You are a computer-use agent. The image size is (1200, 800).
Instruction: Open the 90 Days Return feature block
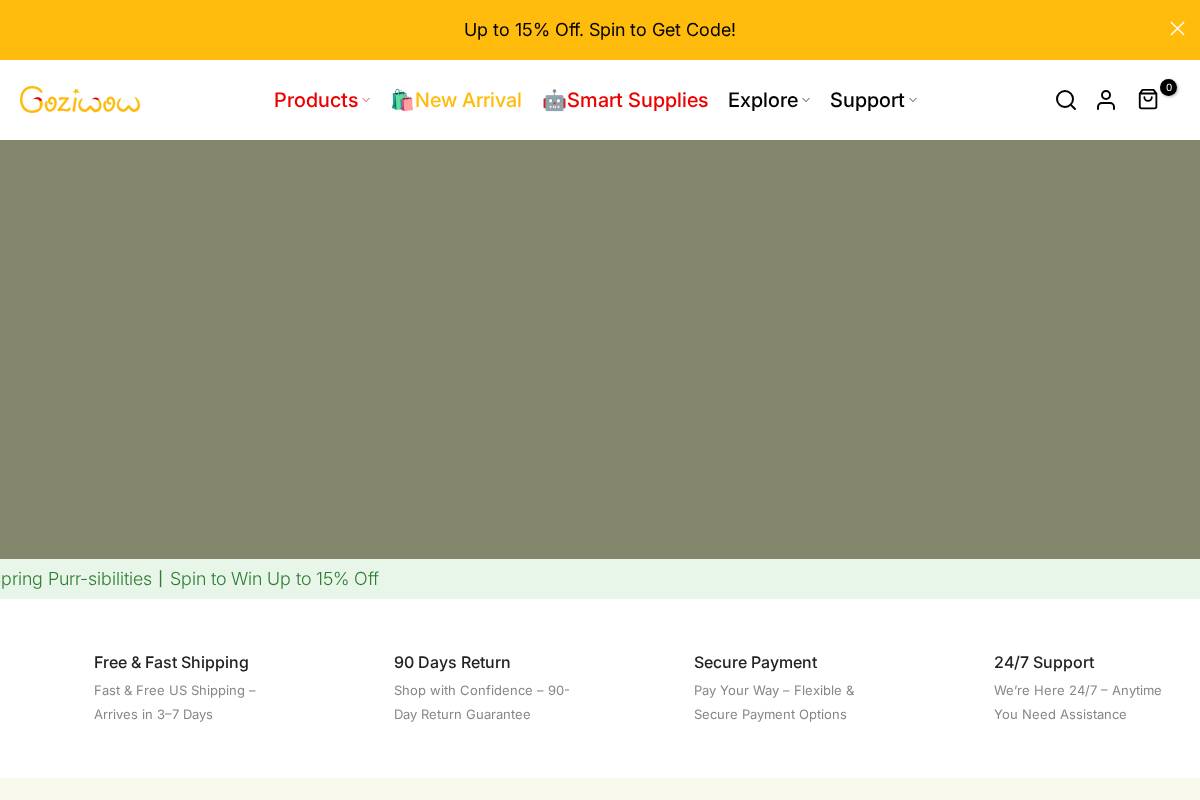click(x=452, y=662)
